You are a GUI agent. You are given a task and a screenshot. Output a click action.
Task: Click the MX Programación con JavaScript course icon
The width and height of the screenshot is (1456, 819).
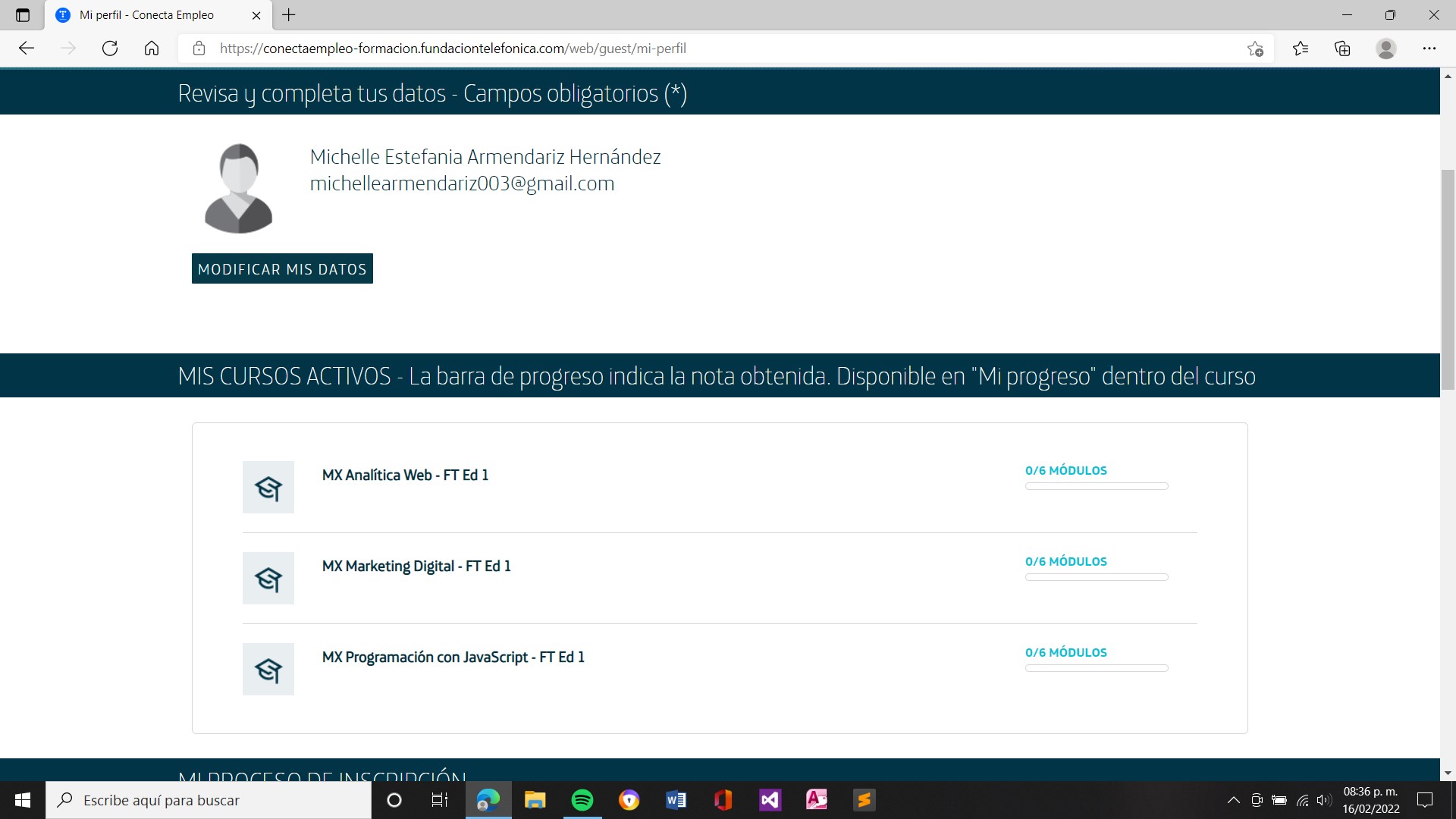point(268,669)
